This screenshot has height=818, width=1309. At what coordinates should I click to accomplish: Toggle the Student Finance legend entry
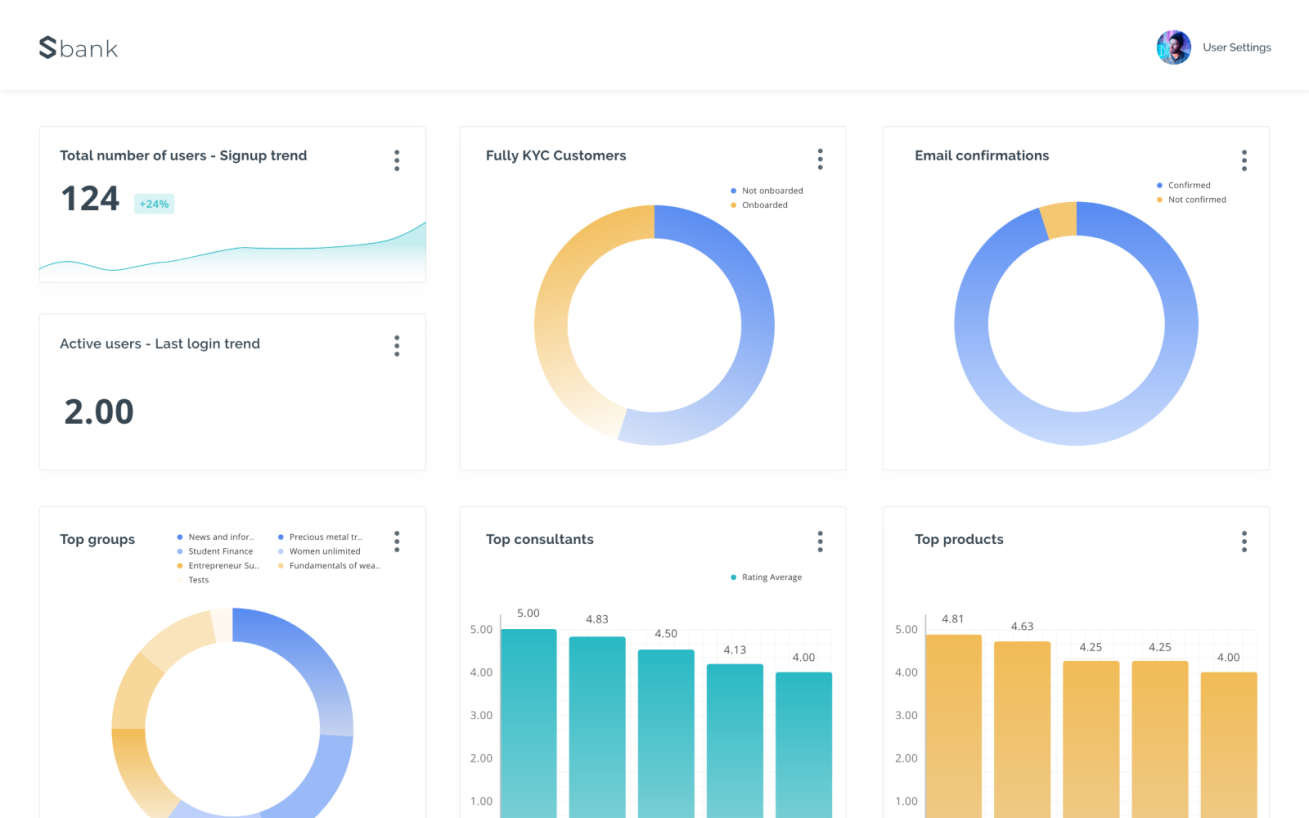pyautogui.click(x=215, y=551)
